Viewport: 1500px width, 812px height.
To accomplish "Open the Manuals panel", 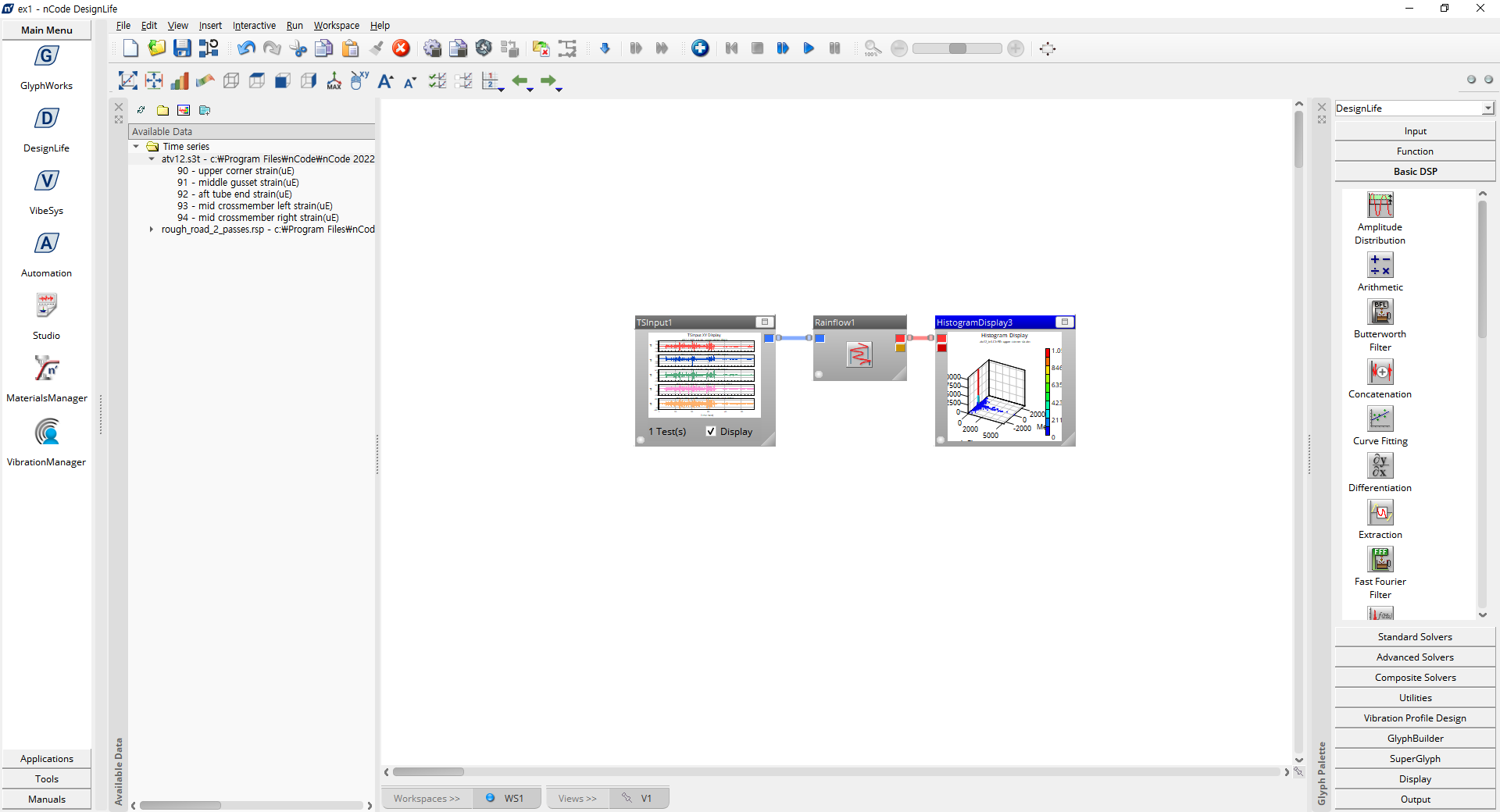I will (47, 800).
